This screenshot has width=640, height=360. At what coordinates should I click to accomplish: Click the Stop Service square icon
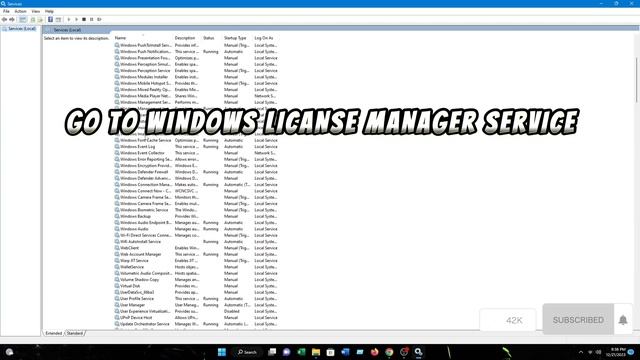[84, 19]
